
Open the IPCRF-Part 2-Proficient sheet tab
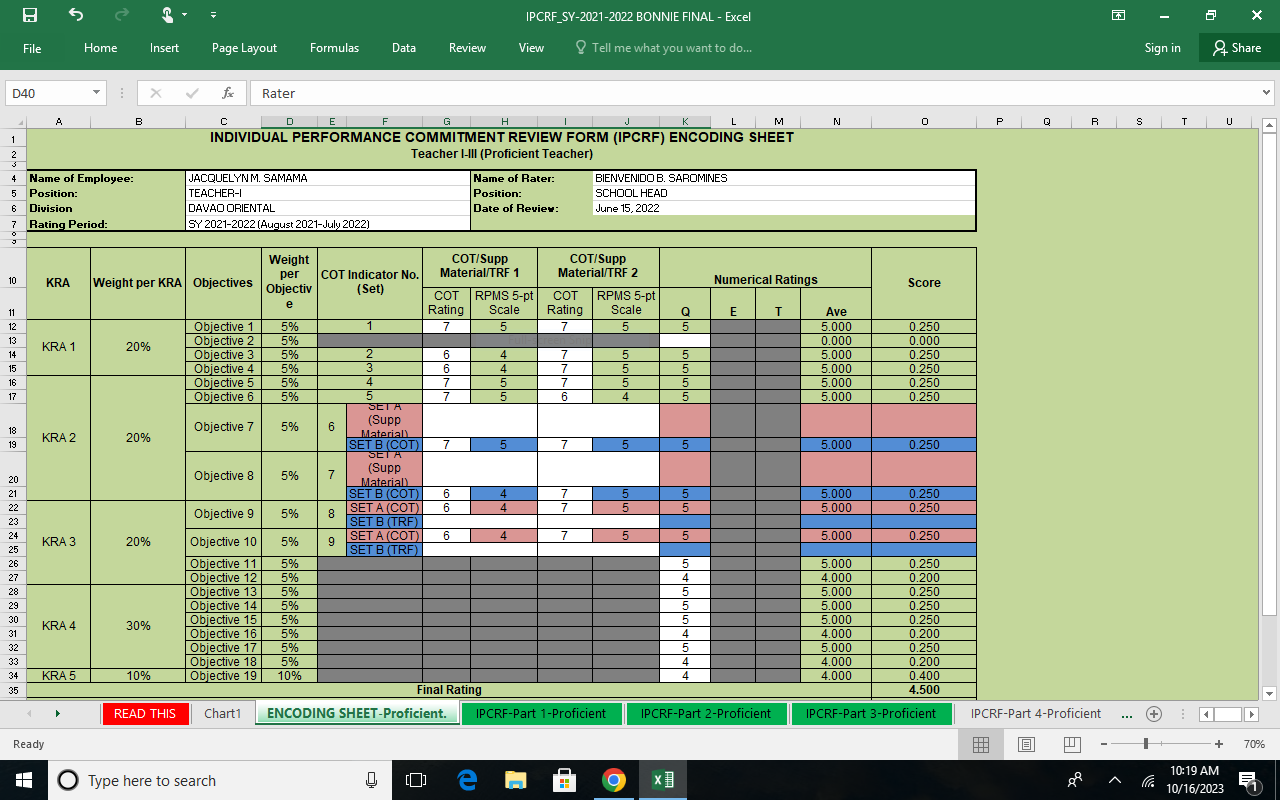click(706, 713)
